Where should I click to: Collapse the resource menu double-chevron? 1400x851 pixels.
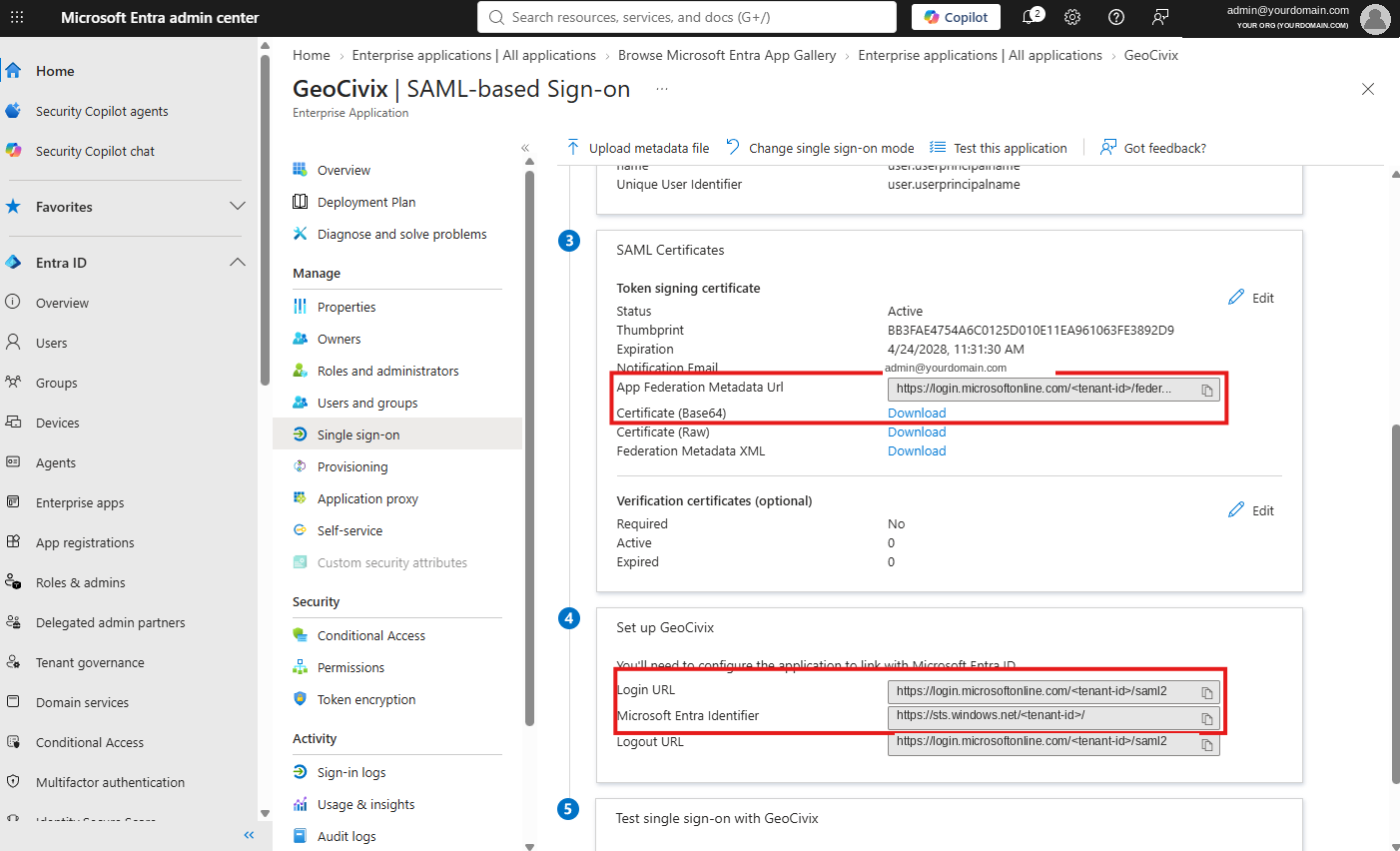[525, 148]
